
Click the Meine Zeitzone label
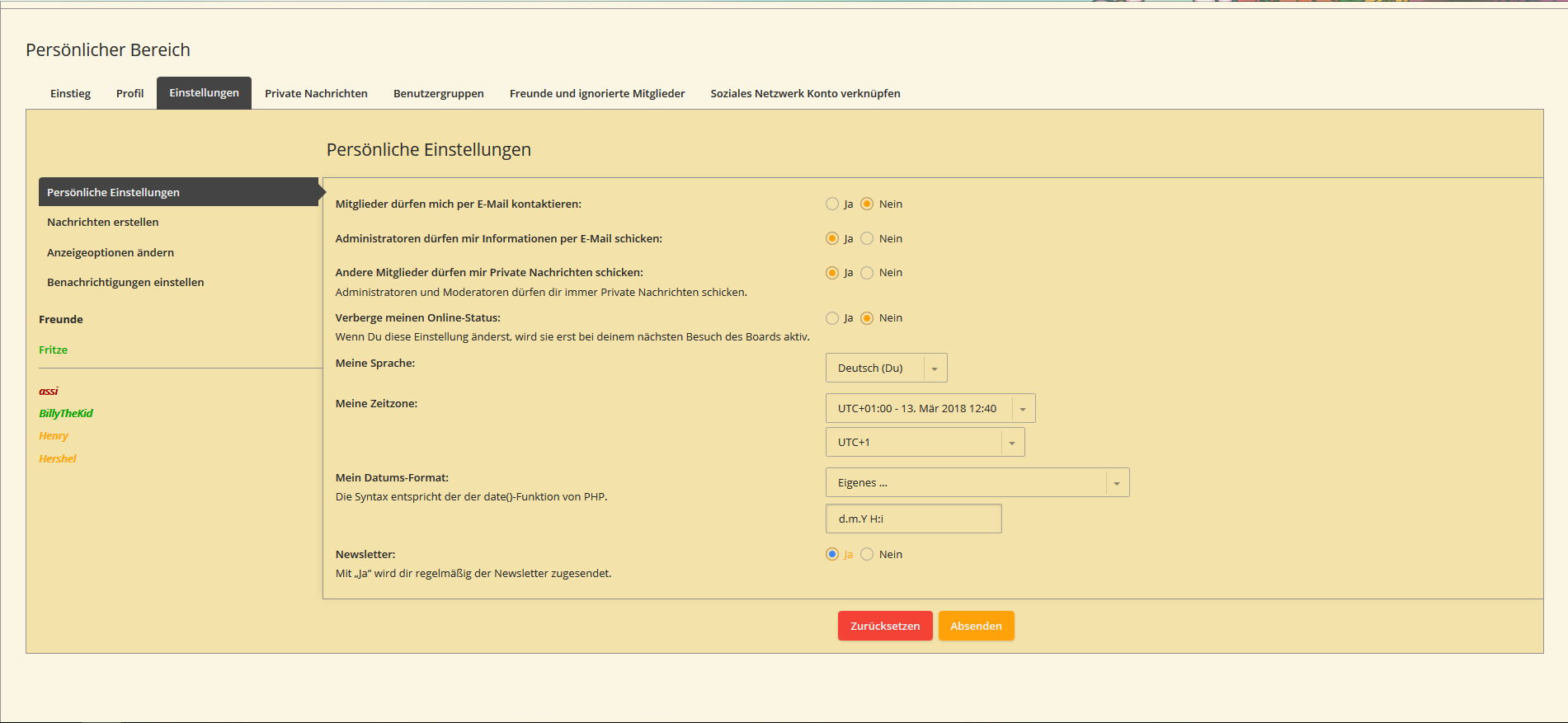(376, 403)
